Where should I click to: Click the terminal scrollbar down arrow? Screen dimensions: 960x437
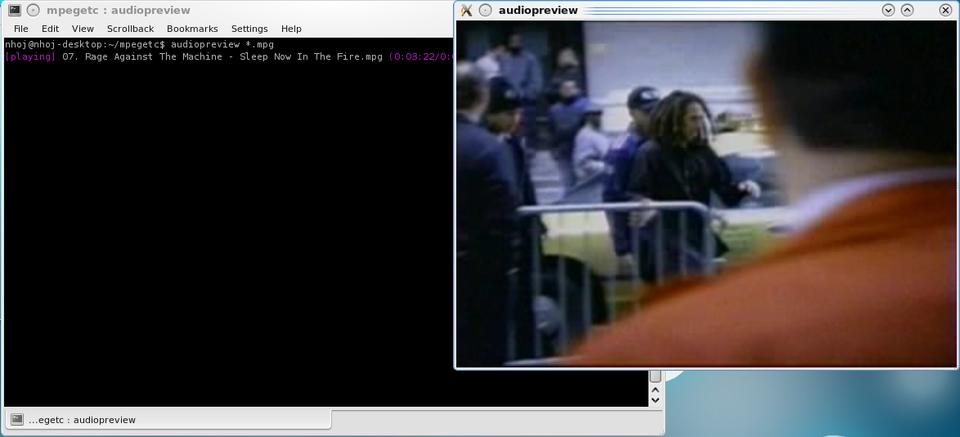(655, 400)
